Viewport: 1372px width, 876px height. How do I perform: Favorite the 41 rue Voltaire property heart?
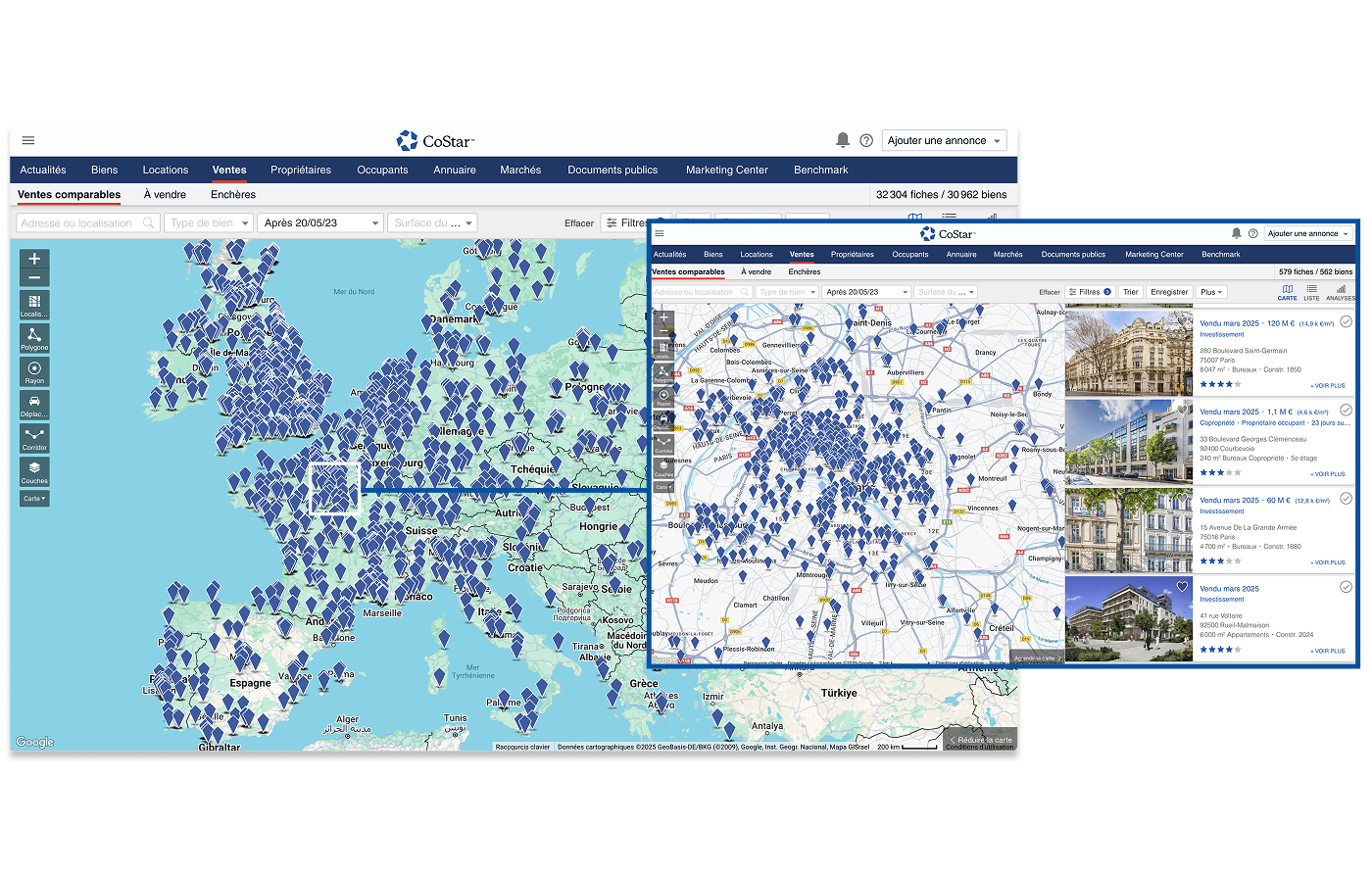point(1182,587)
